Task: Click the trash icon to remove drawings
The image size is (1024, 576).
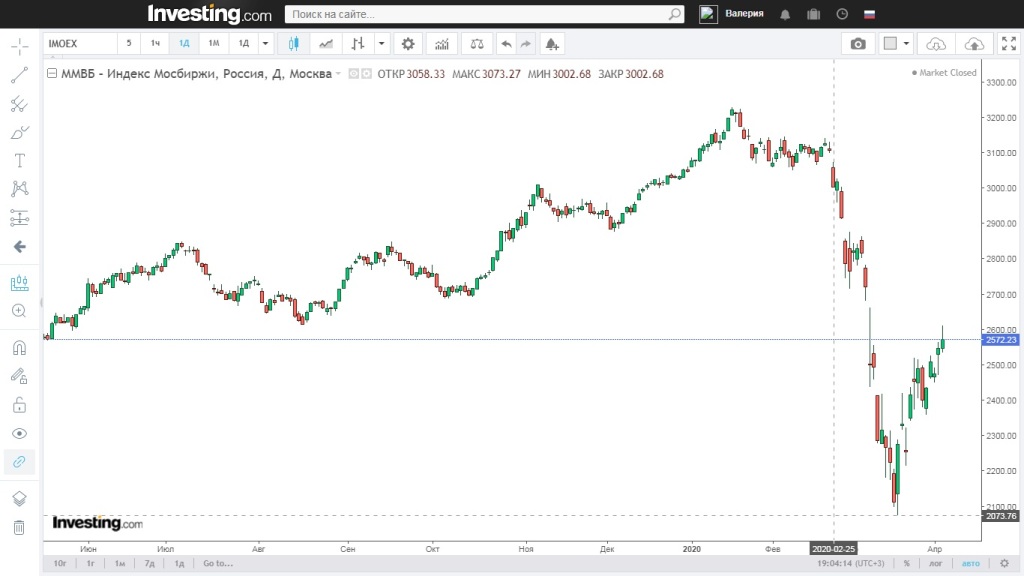Action: tap(19, 527)
